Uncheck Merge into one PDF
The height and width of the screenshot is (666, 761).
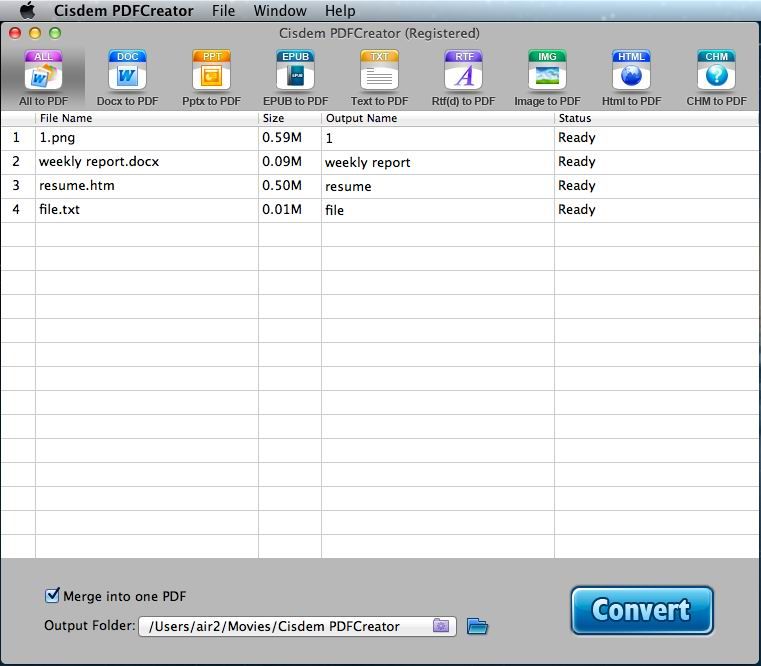pos(53,596)
